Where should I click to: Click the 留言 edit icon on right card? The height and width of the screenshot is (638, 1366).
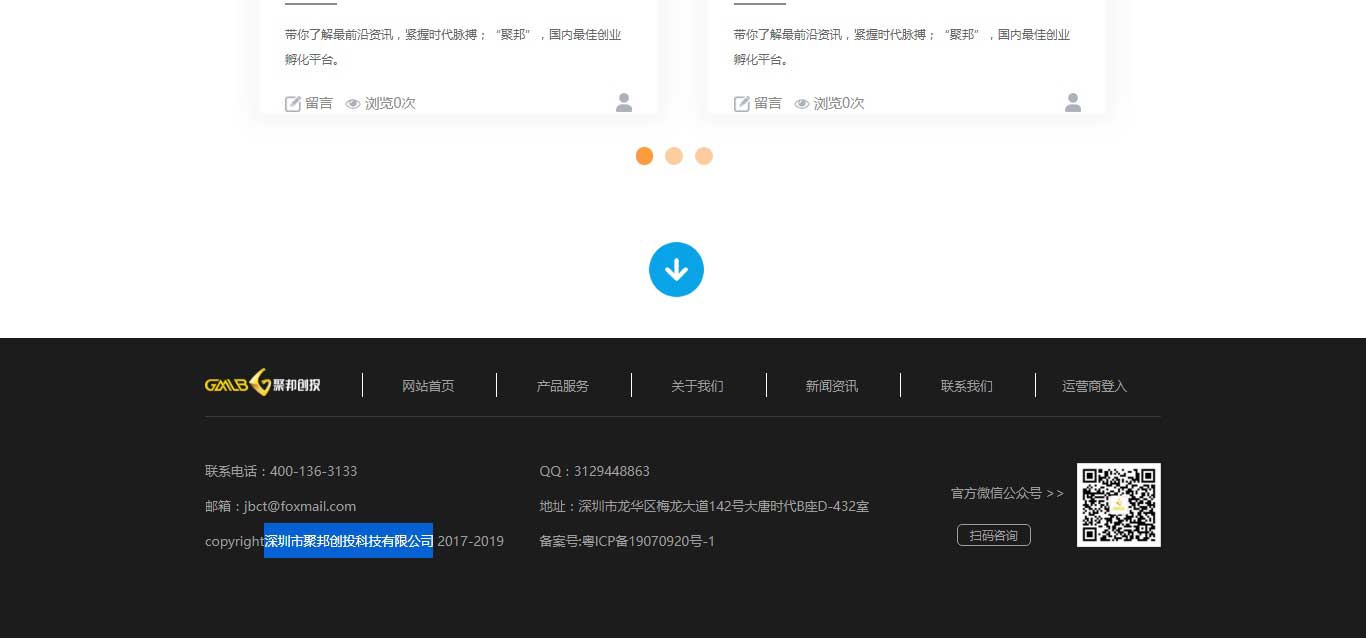pos(742,103)
